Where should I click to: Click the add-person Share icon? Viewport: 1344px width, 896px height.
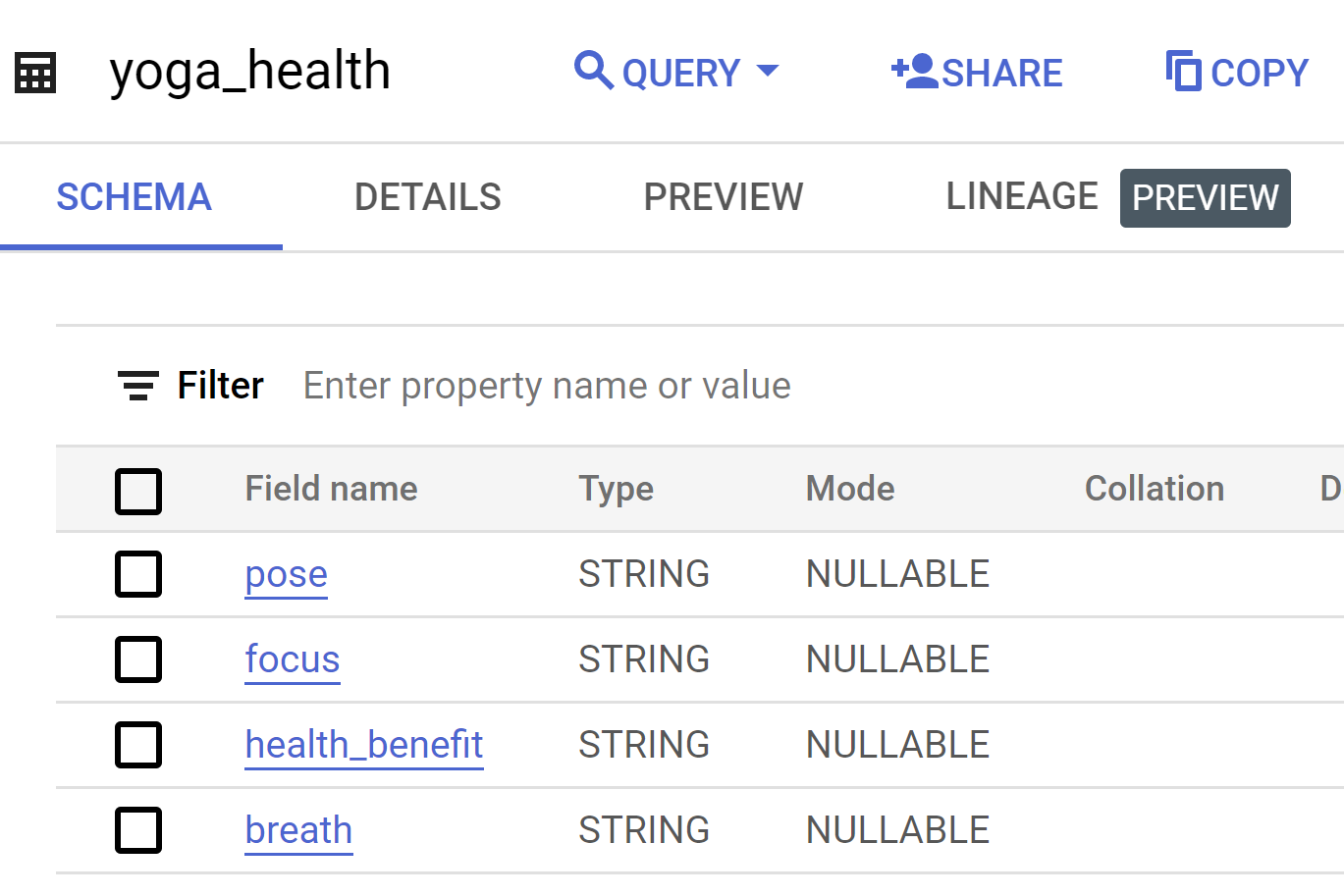click(x=914, y=71)
